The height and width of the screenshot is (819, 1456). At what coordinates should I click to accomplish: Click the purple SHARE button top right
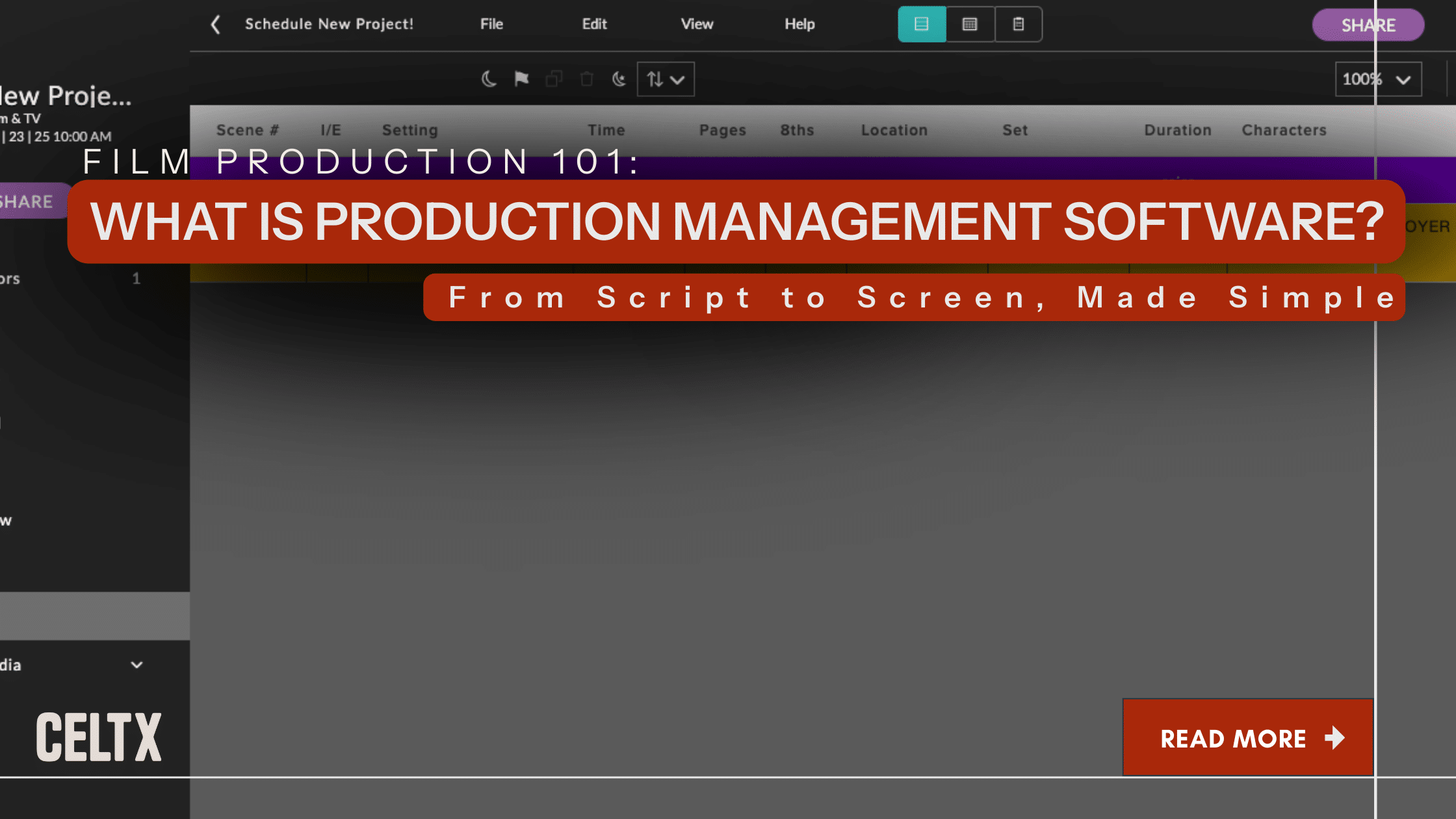pos(1368,25)
